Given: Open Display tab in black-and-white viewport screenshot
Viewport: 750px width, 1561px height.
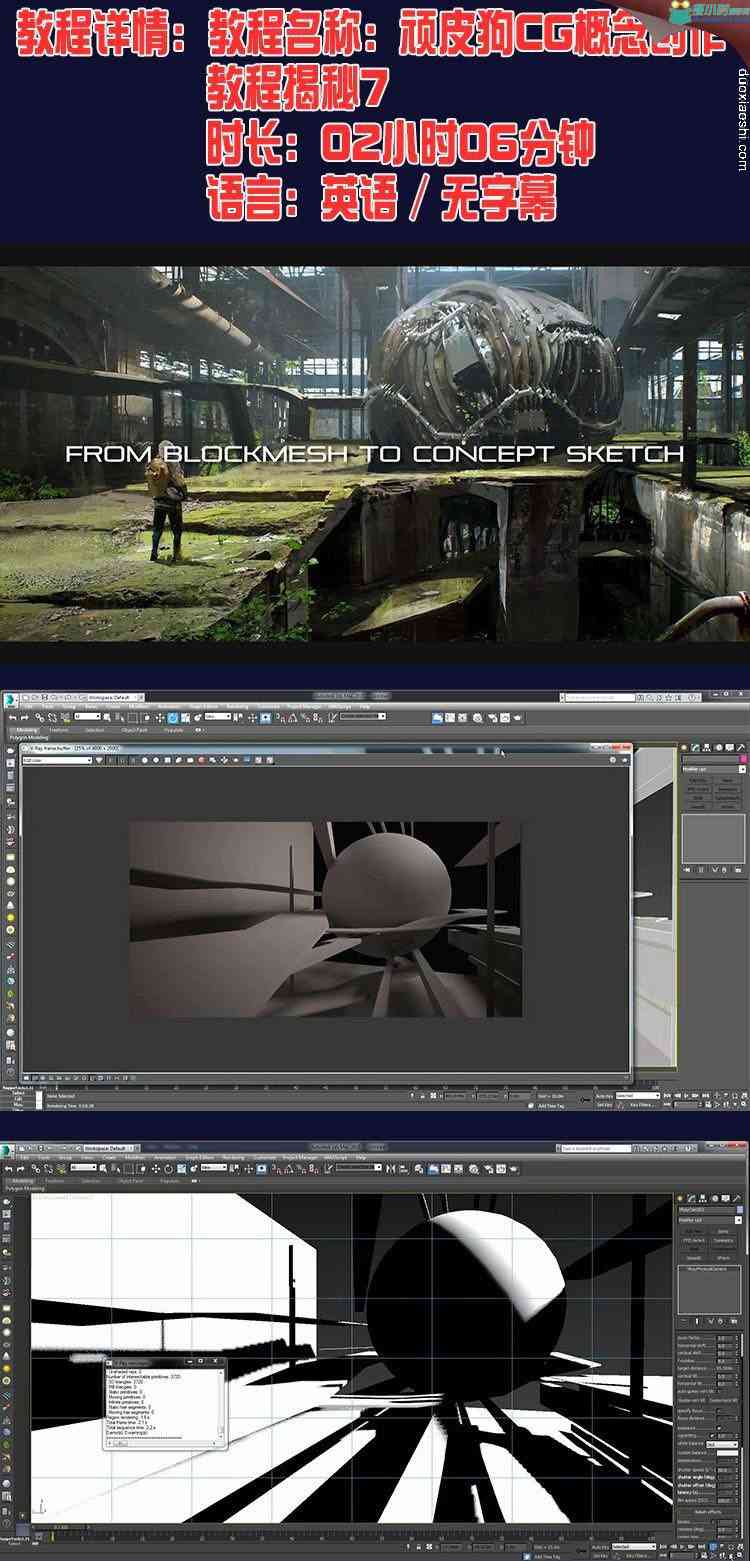Looking at the screenshot, I should coord(726,1198).
